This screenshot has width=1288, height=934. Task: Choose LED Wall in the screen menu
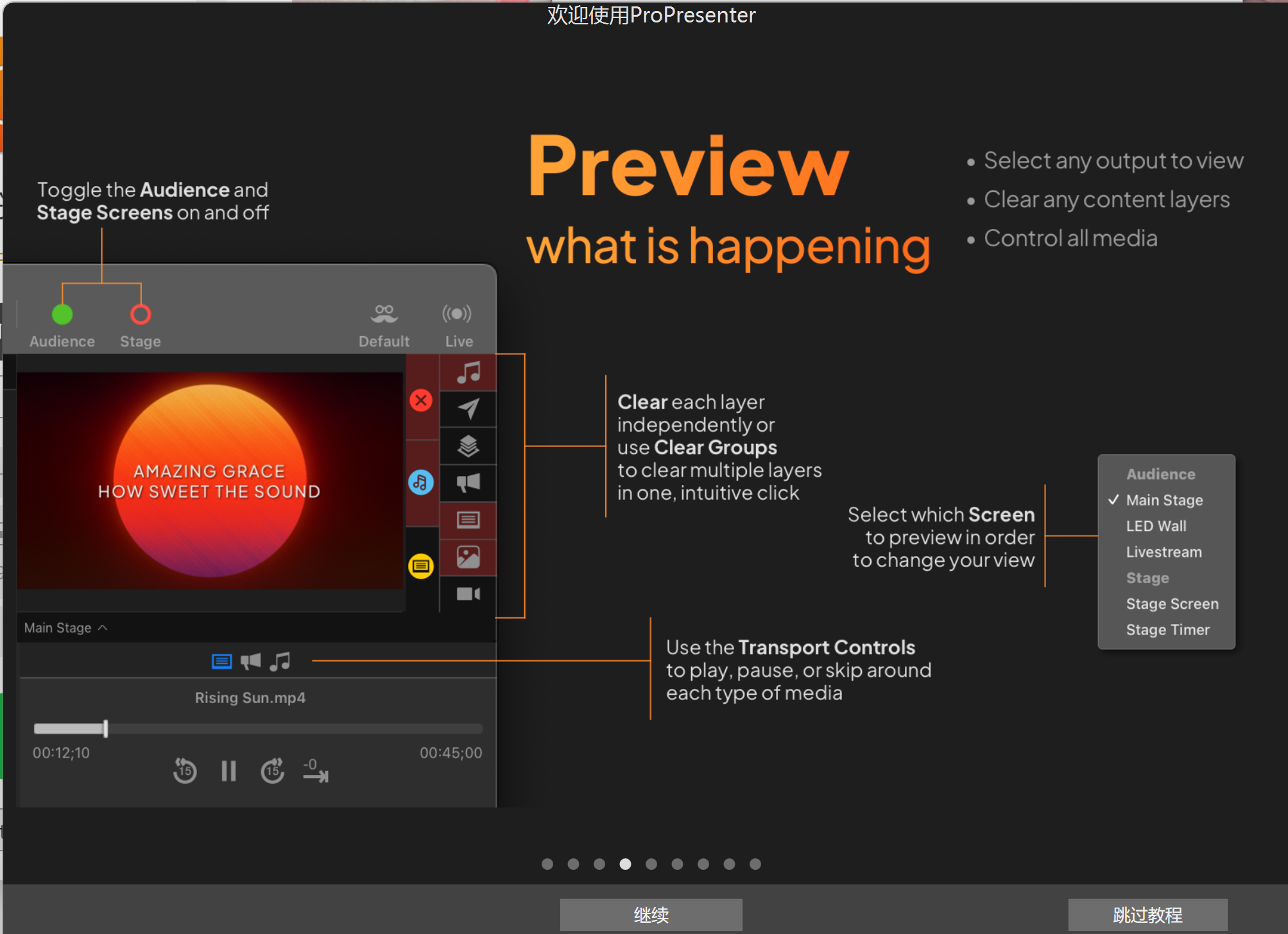[1156, 526]
